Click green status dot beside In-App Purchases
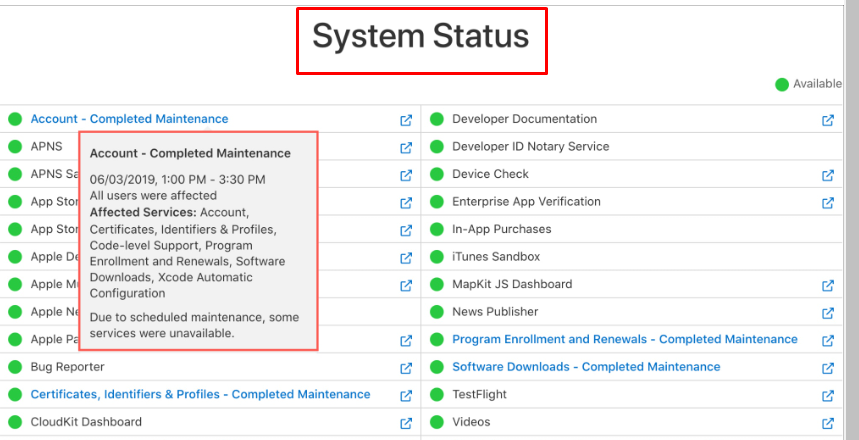Viewport: 859px width, 440px height. coord(437,229)
